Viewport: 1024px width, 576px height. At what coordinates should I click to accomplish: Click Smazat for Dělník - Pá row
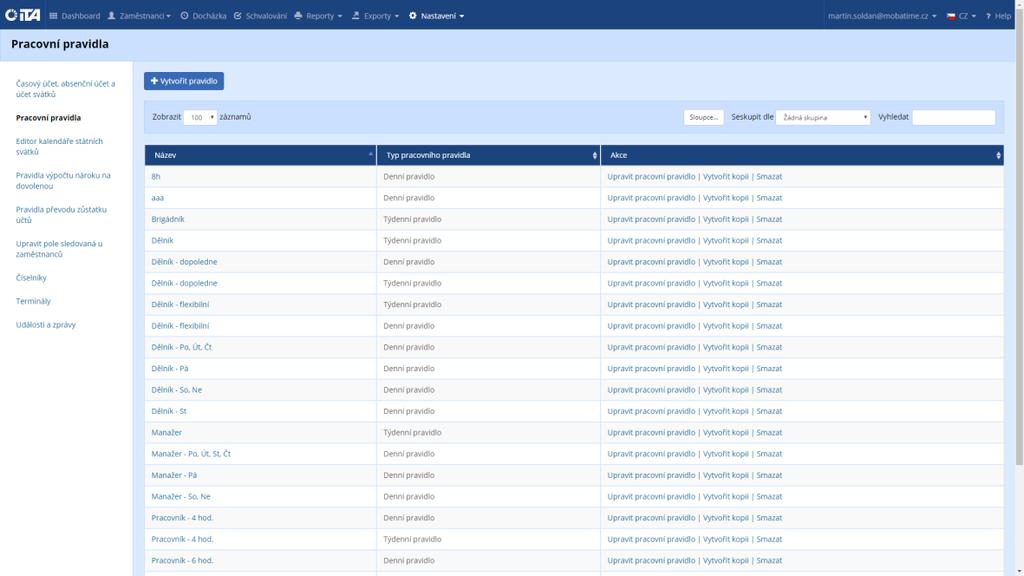click(769, 368)
